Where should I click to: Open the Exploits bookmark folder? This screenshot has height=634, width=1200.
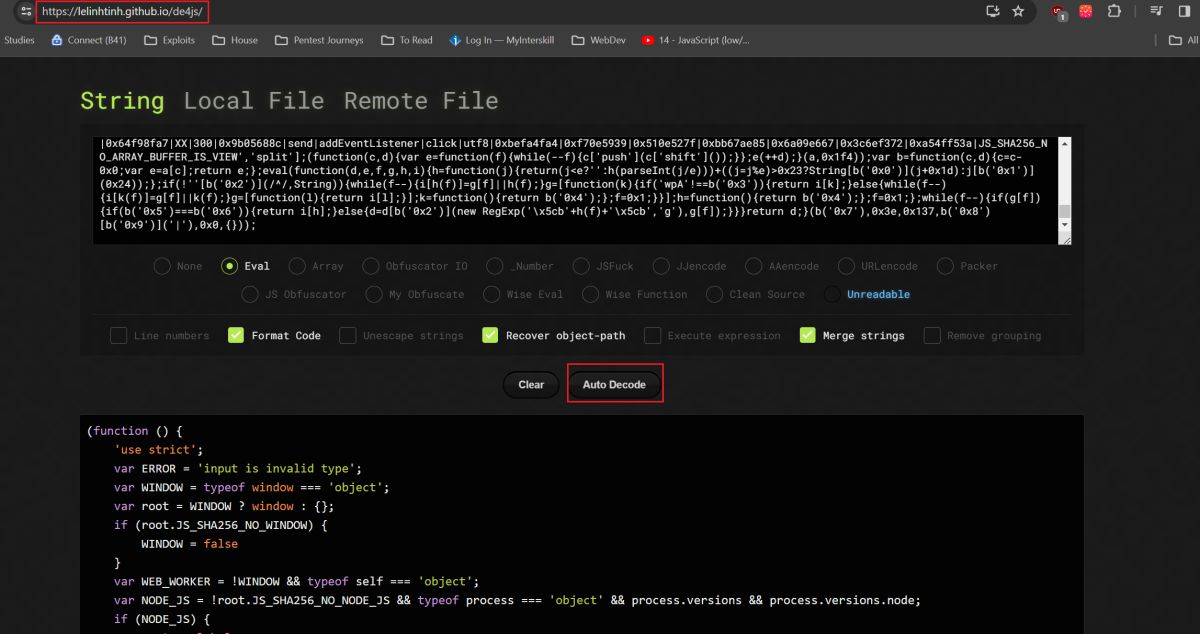tap(169, 40)
